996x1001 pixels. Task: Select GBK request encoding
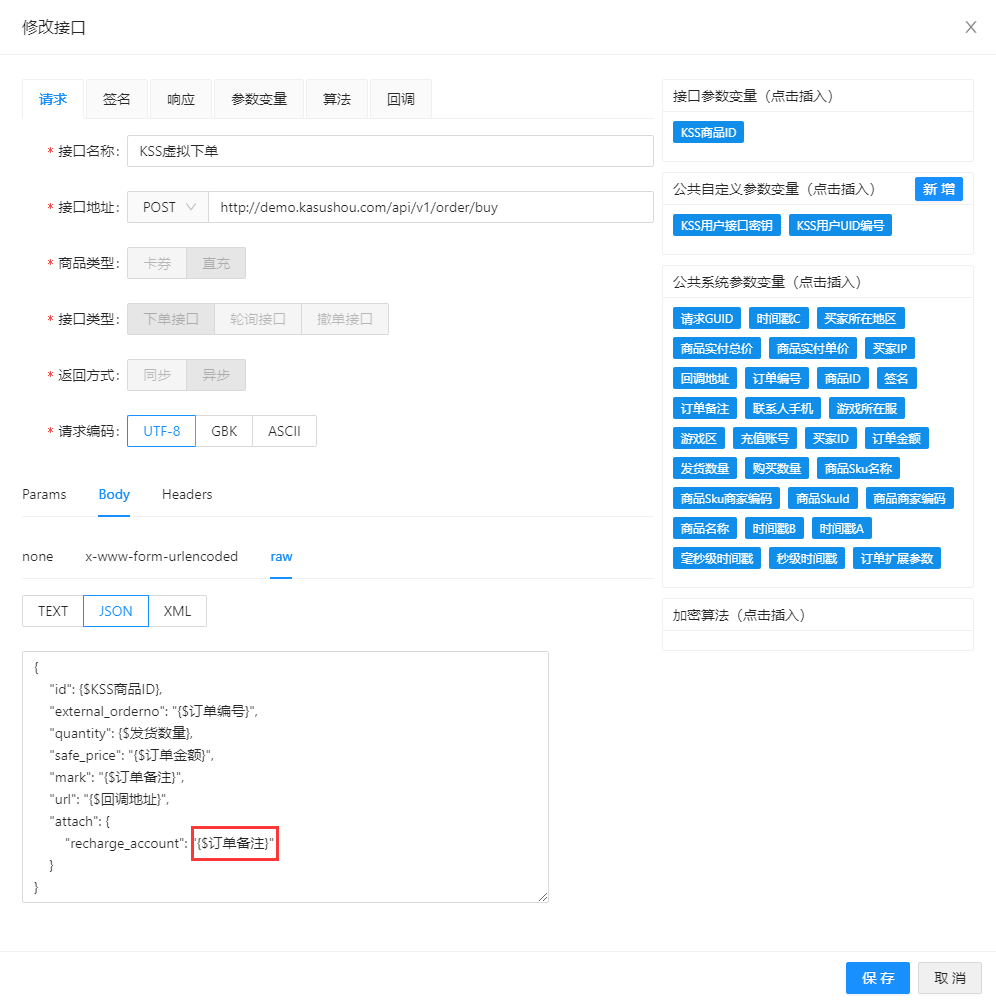pos(224,431)
